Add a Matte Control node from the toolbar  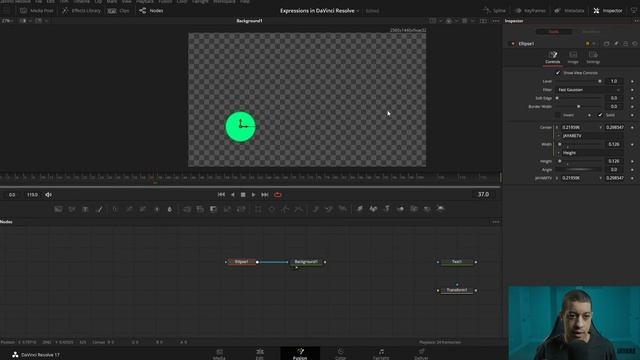213,209
